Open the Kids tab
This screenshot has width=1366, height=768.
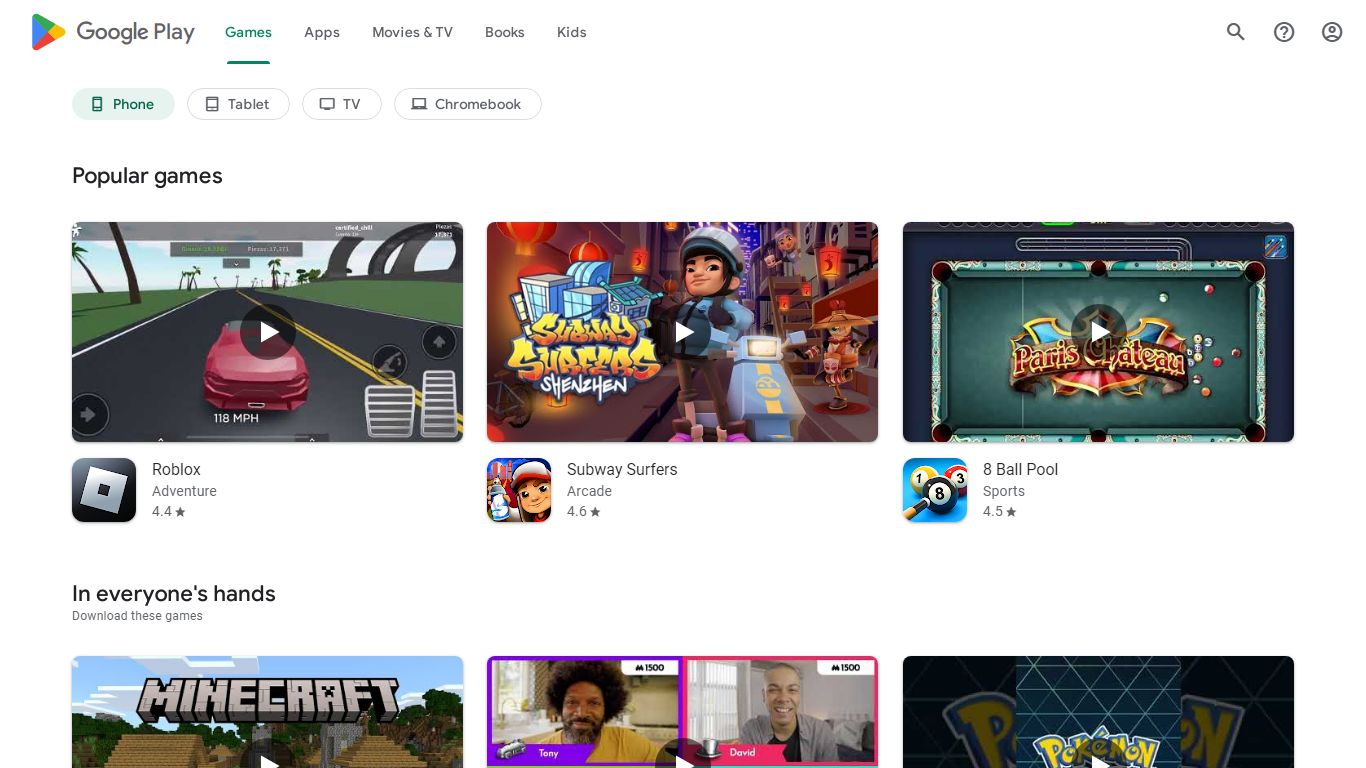tap(572, 32)
